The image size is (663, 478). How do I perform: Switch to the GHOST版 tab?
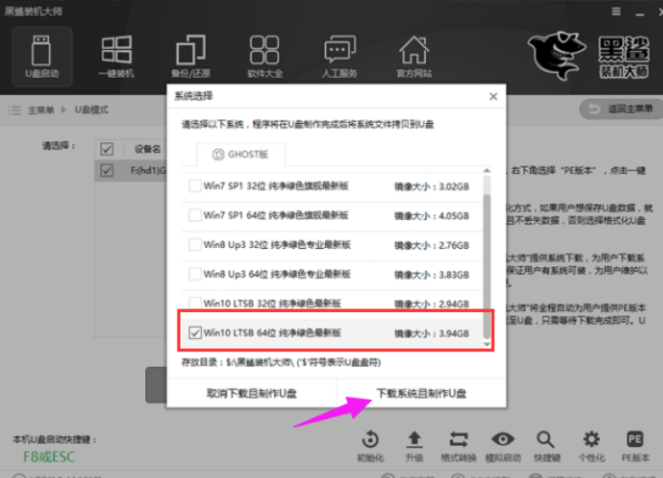(x=240, y=155)
